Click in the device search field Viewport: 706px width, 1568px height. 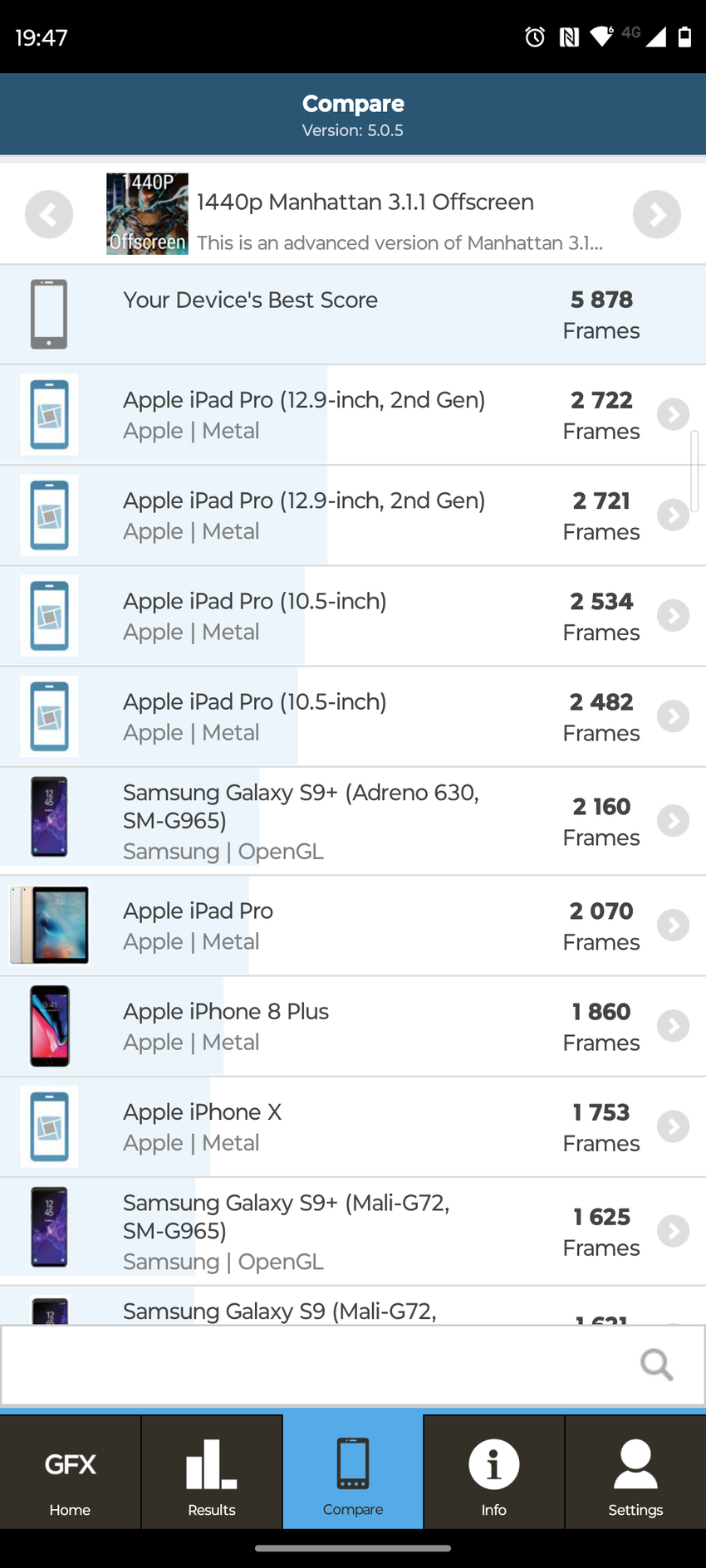(x=316, y=1365)
